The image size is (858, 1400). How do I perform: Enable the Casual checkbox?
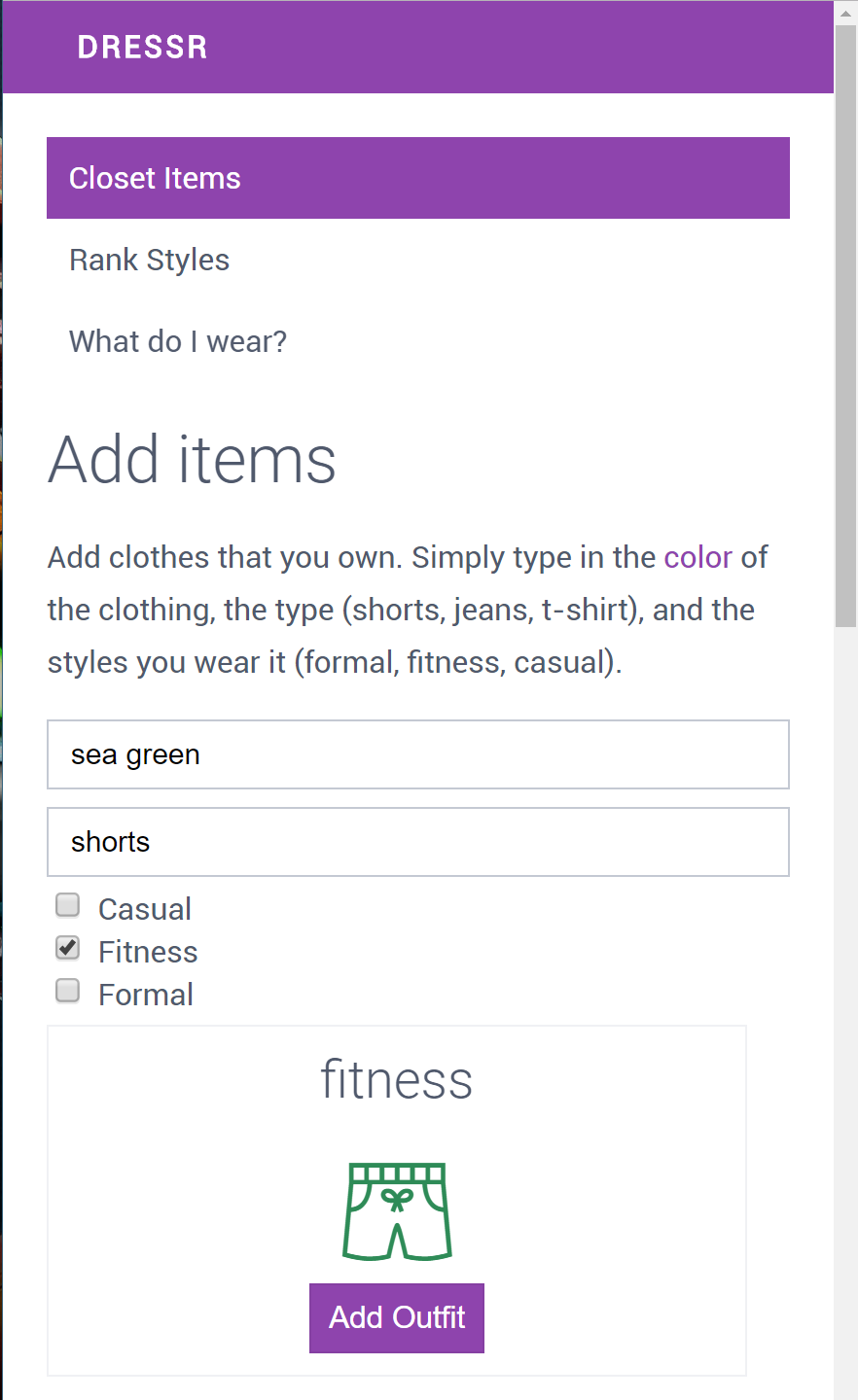point(68,906)
